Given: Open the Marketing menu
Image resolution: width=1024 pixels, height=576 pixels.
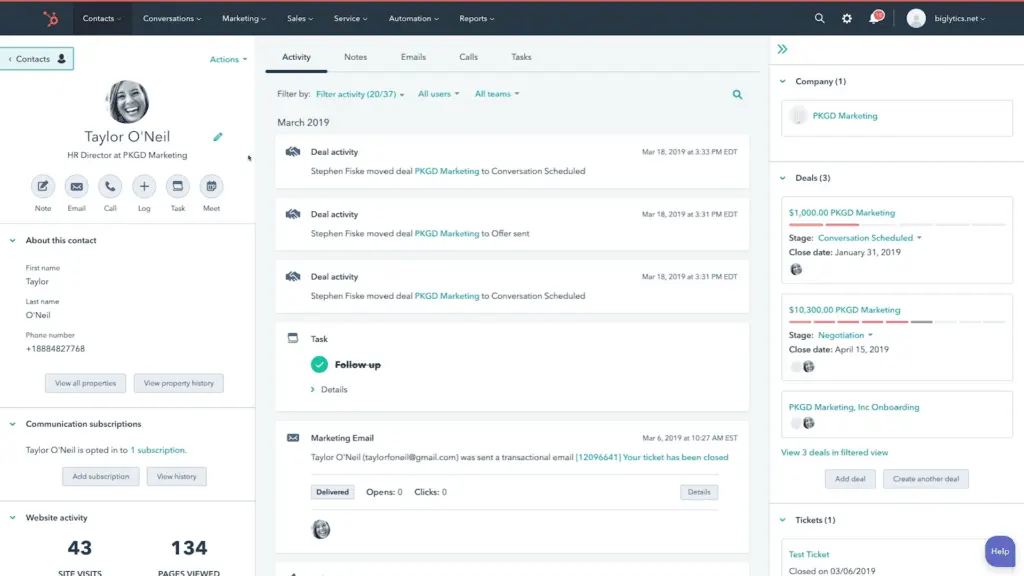Looking at the screenshot, I should (244, 18).
